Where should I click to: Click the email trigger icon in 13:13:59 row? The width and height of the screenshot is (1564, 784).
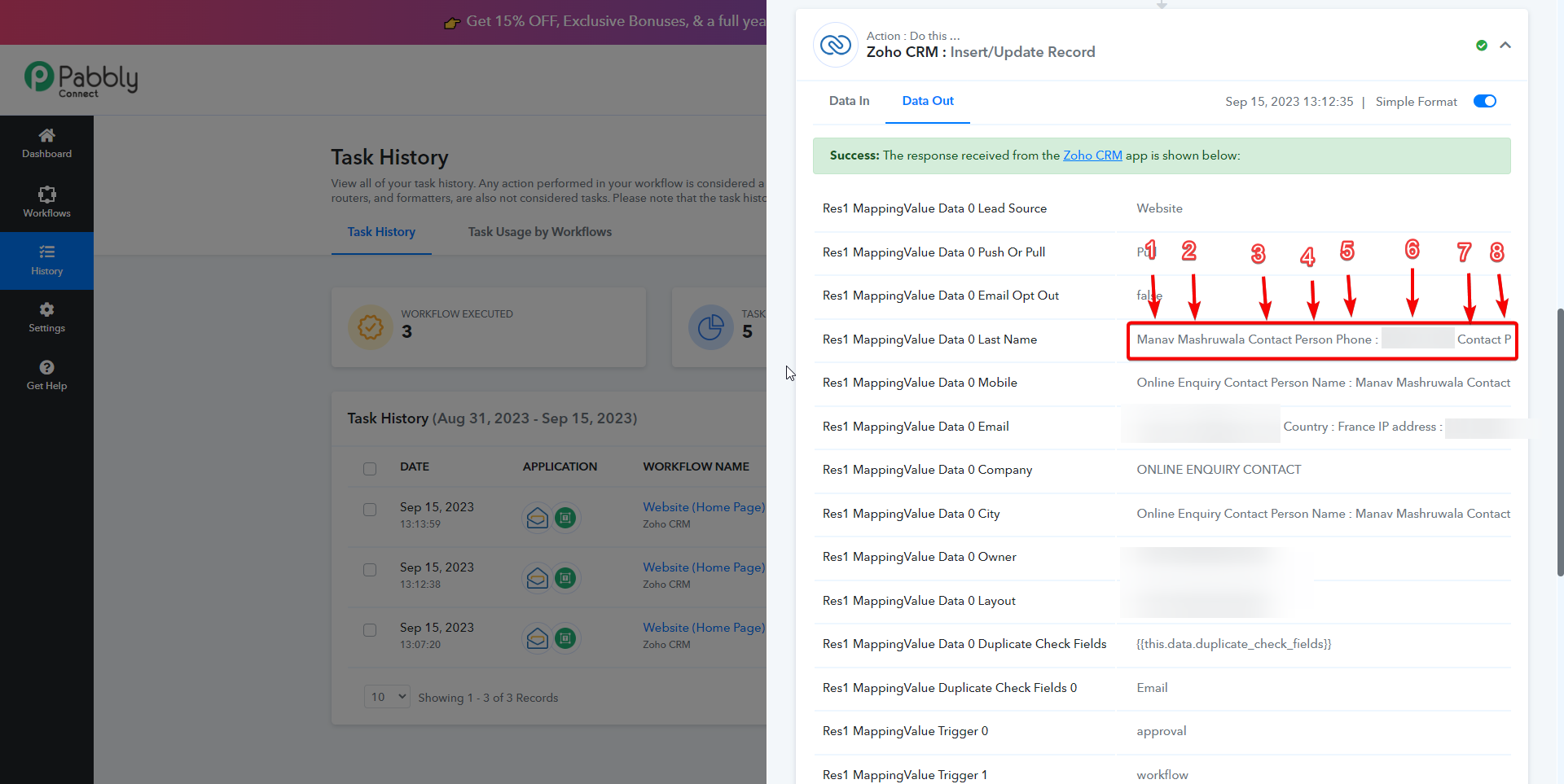[538, 518]
